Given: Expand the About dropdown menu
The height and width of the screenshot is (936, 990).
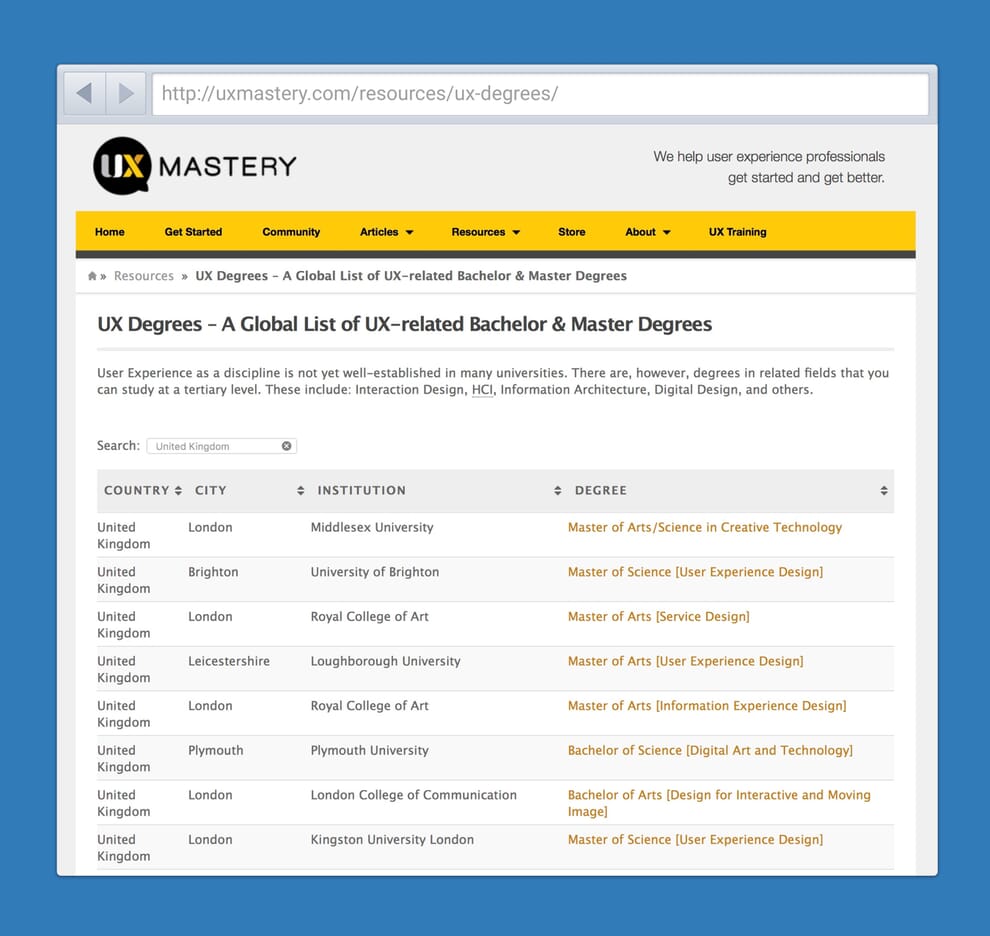Looking at the screenshot, I should (648, 232).
